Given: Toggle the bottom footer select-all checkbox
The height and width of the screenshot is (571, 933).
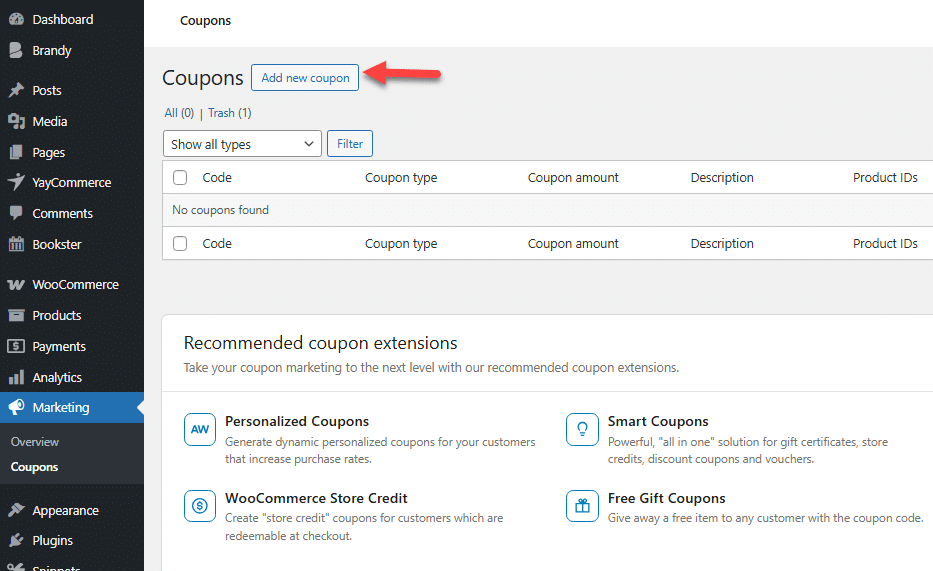Looking at the screenshot, I should tap(180, 243).
